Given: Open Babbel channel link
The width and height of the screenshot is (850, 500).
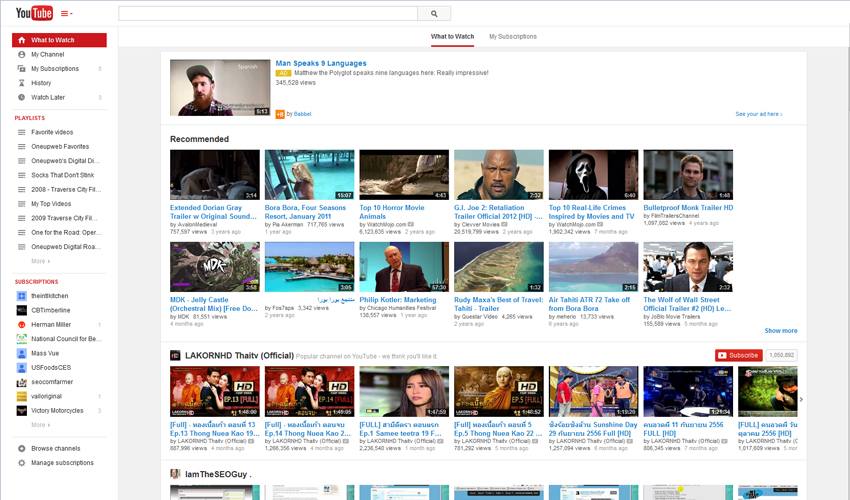Looking at the screenshot, I should coord(302,114).
